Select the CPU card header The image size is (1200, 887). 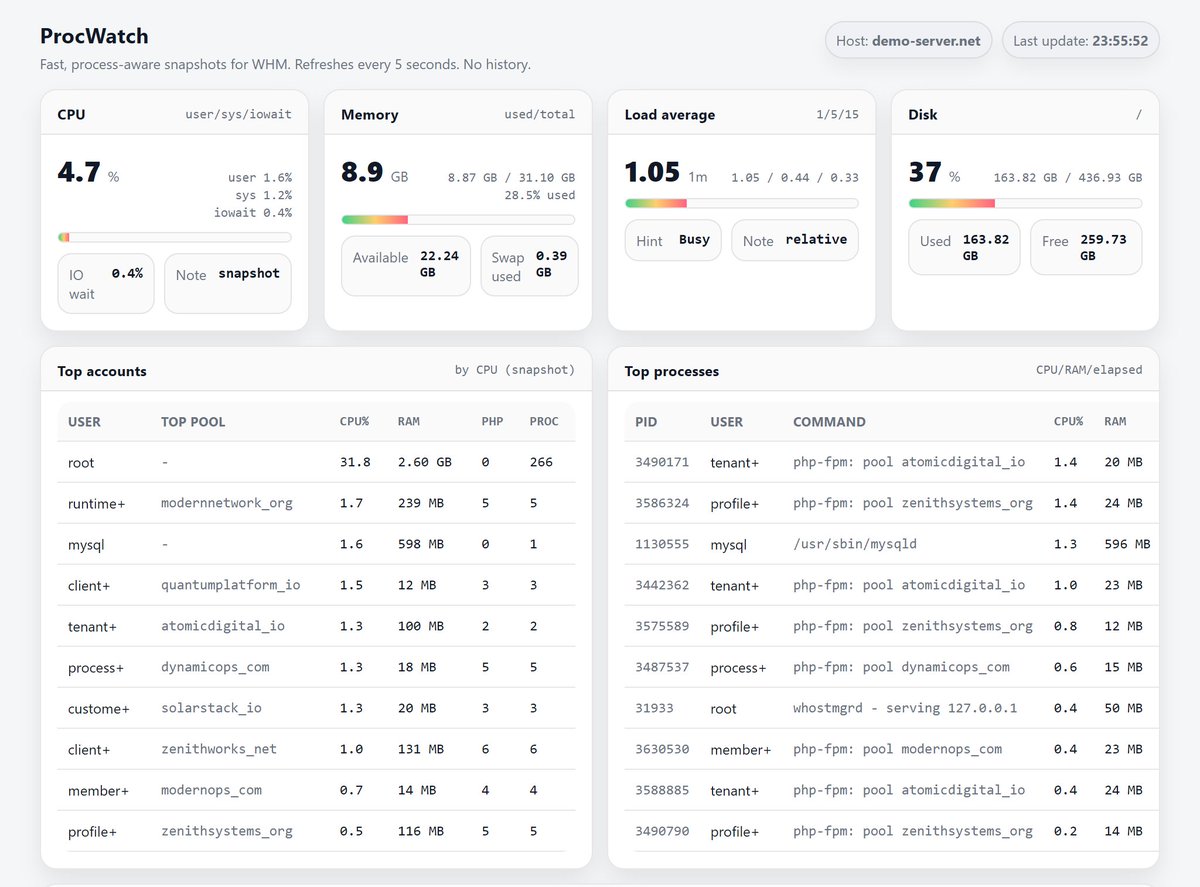[71, 114]
